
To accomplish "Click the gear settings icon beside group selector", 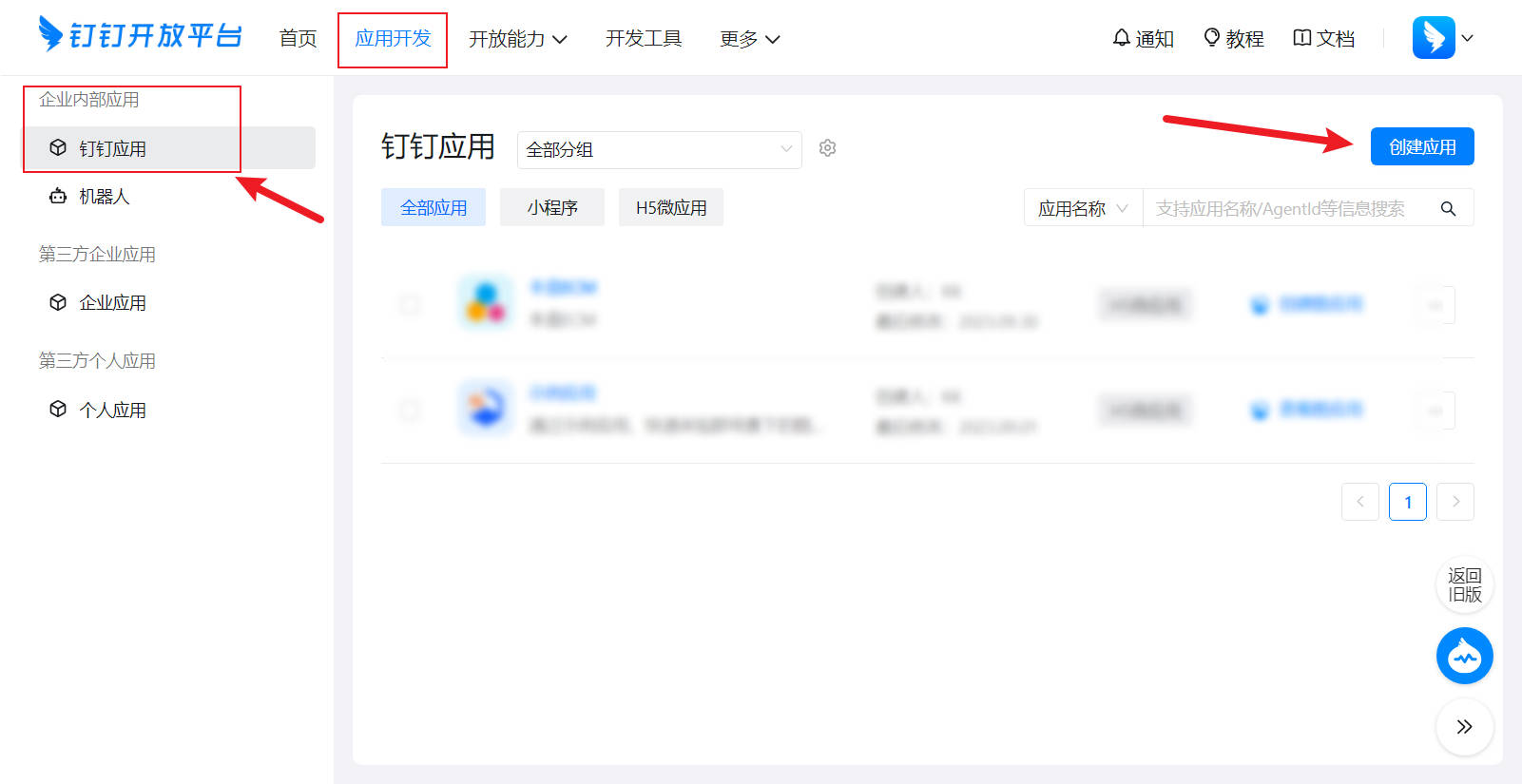I will [828, 148].
